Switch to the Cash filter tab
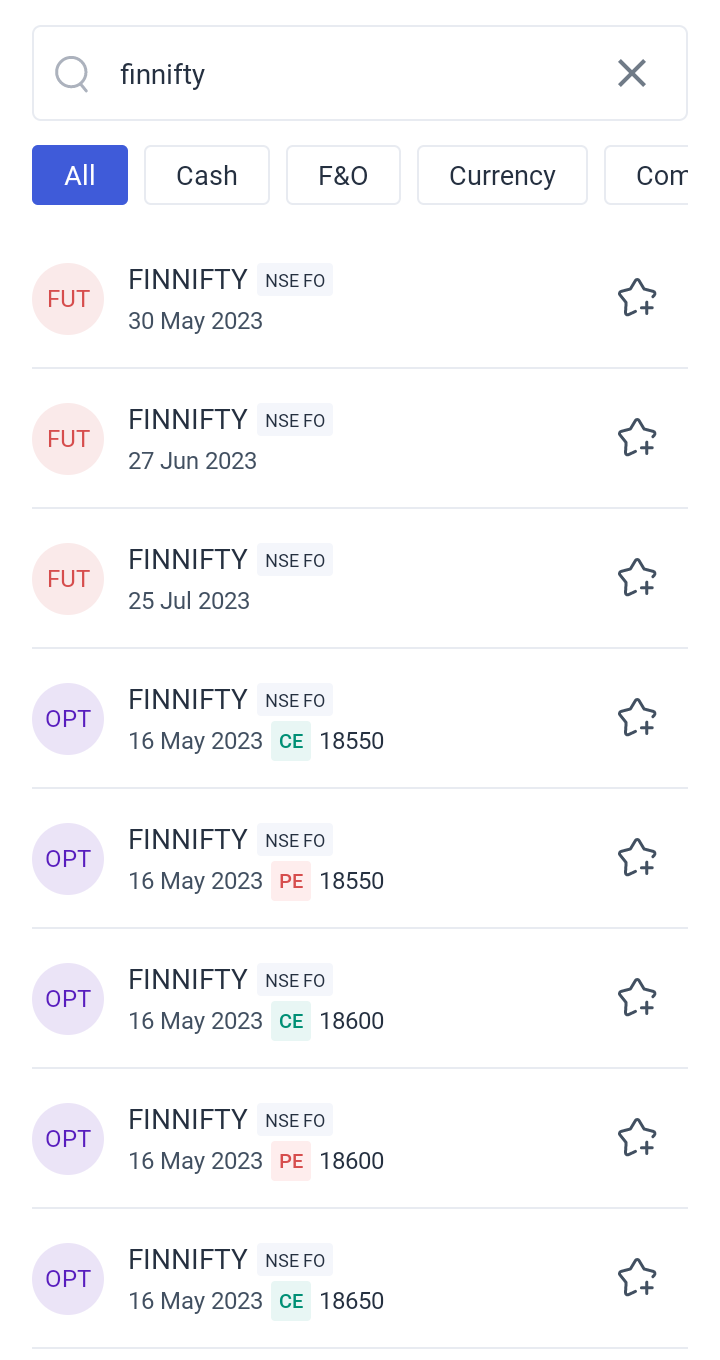 [x=207, y=175]
